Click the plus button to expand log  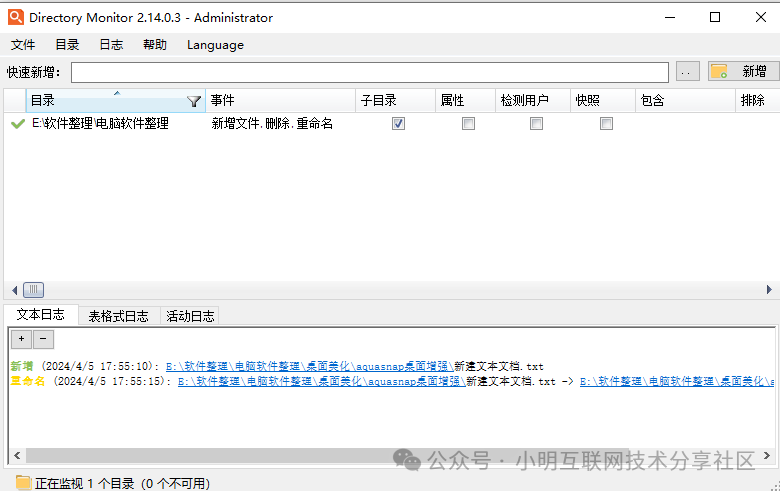pos(22,339)
